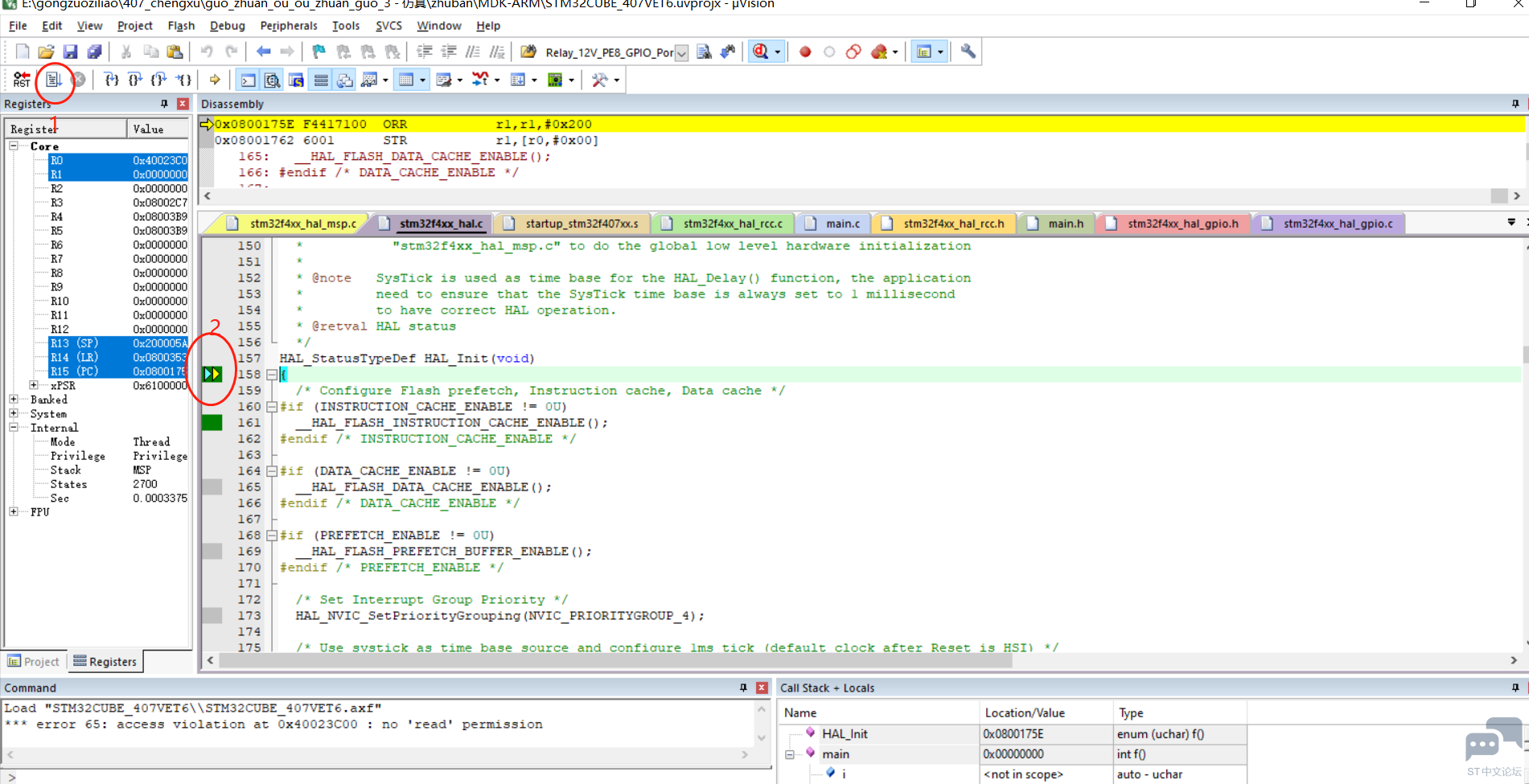Viewport: 1529px width, 784px height.
Task: Open the Peripherals menu
Action: (x=289, y=26)
